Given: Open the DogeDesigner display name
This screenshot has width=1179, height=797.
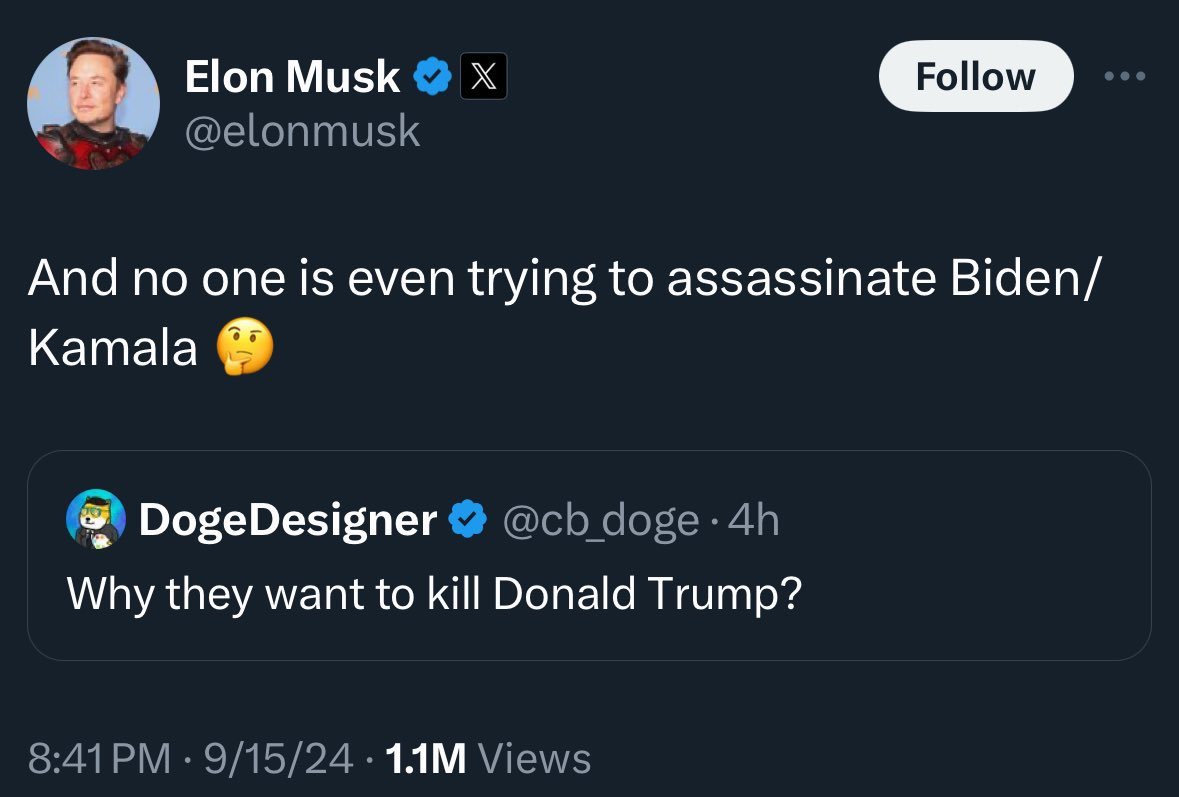Looking at the screenshot, I should pos(288,520).
